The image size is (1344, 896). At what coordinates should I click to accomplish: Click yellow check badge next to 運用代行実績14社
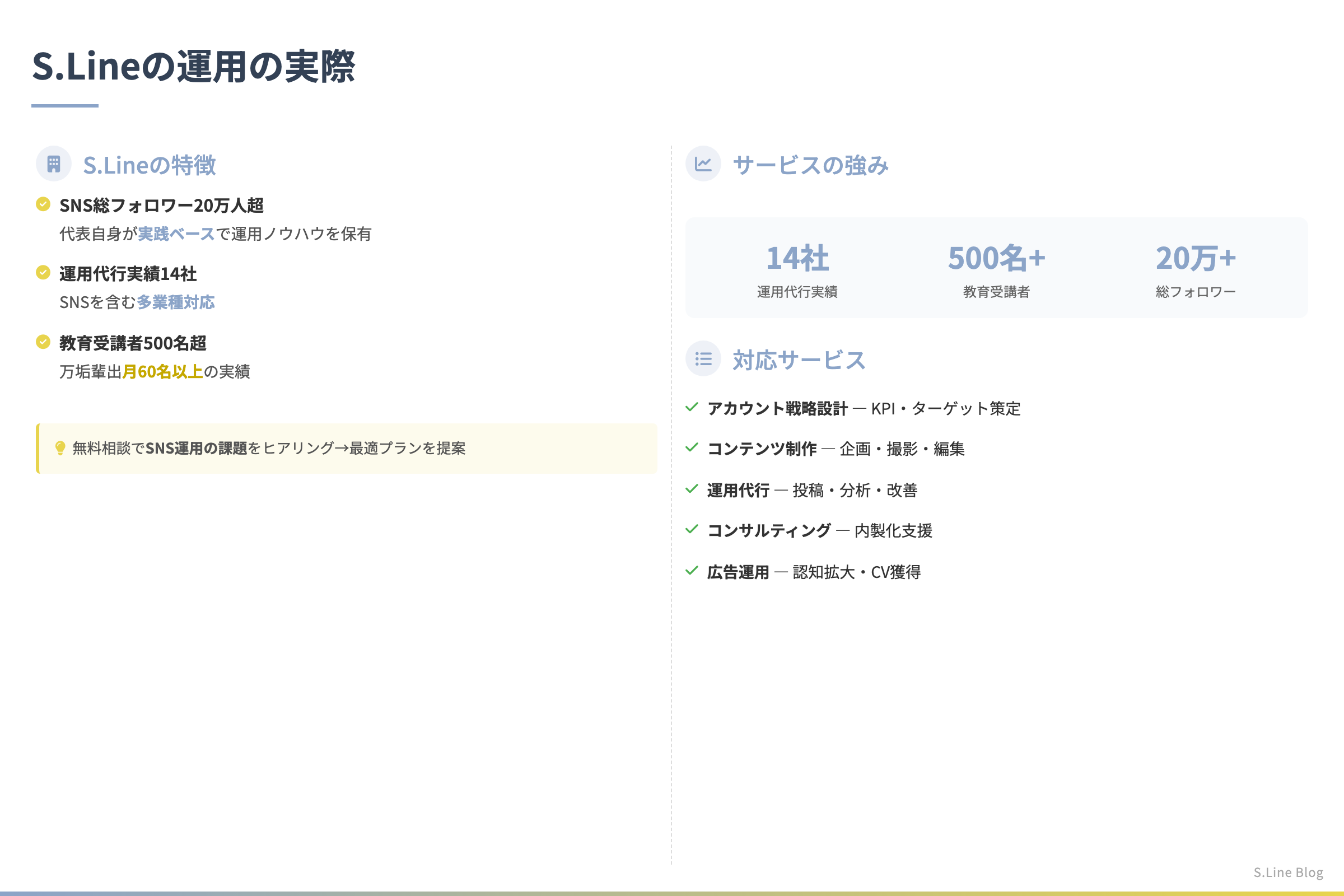[43, 273]
